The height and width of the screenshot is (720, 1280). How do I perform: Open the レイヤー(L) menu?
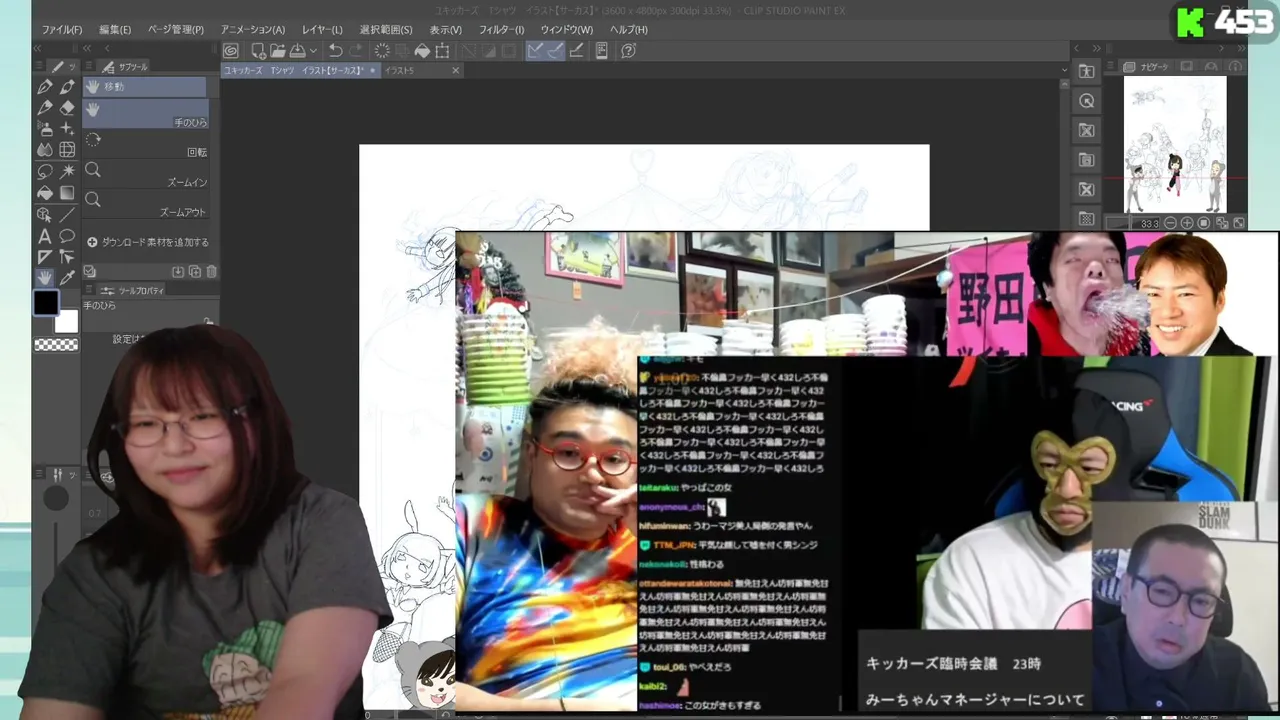tap(322, 30)
